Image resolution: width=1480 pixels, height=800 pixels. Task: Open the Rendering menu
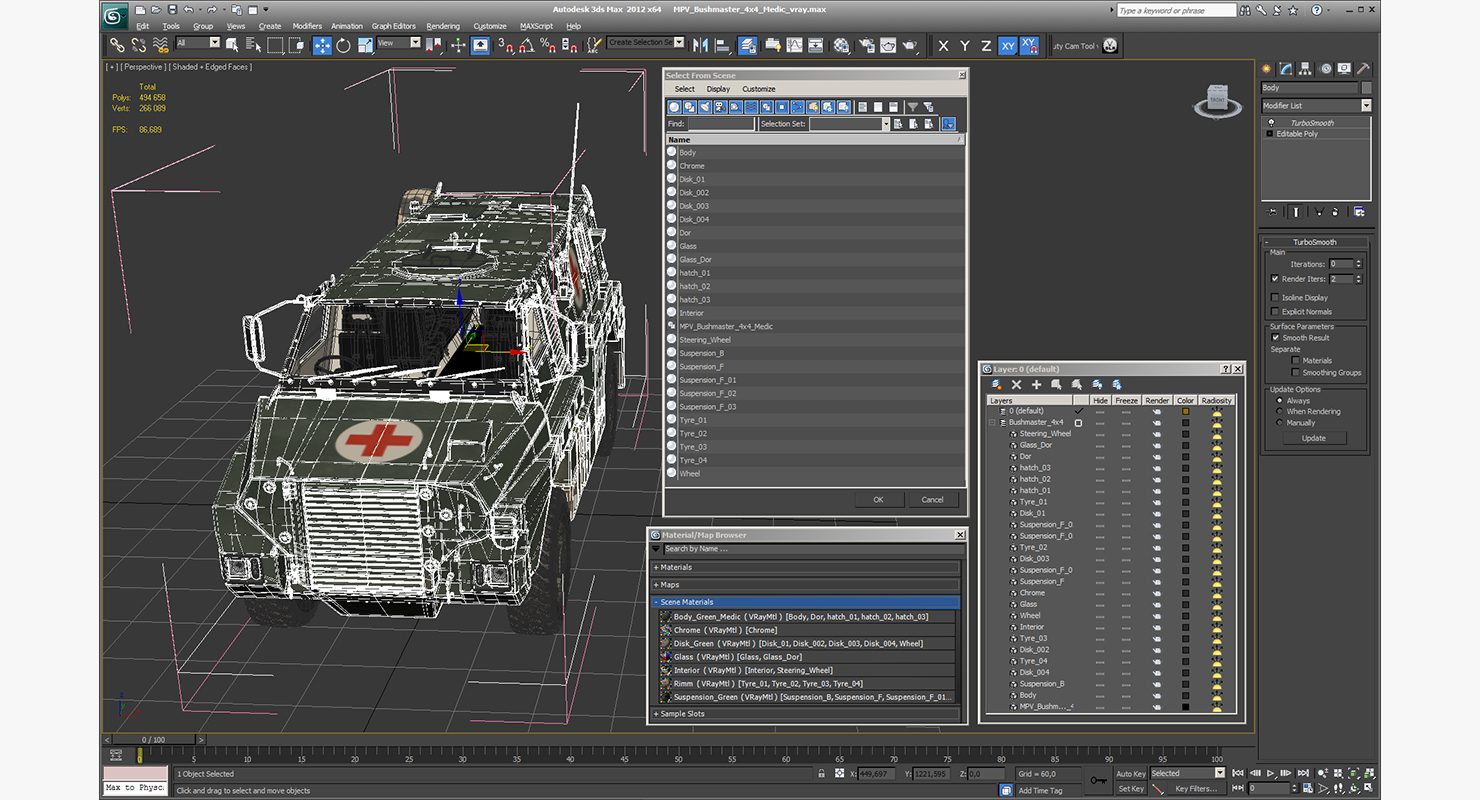pyautogui.click(x=443, y=26)
